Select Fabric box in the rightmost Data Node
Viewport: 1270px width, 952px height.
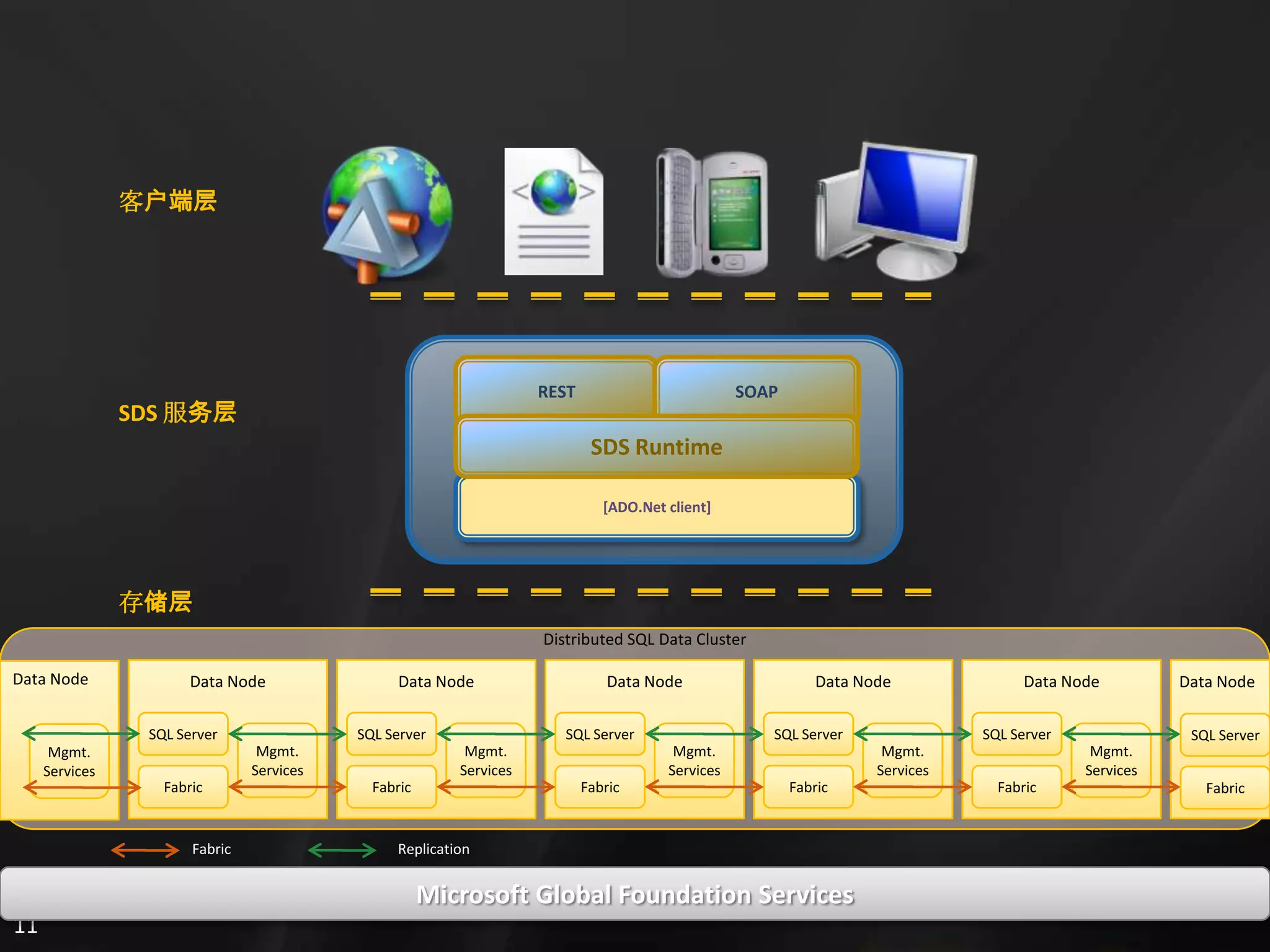(x=1225, y=788)
